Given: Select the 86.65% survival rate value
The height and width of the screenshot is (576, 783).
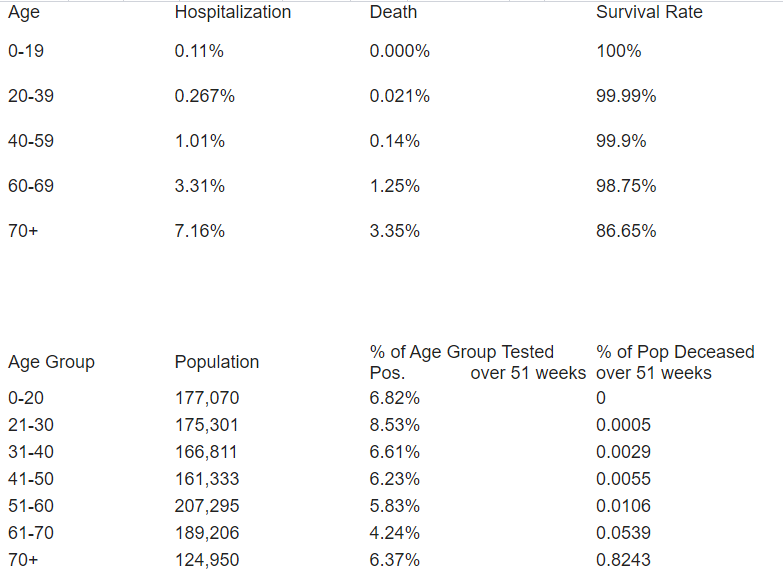Looking at the screenshot, I should 626,231.
